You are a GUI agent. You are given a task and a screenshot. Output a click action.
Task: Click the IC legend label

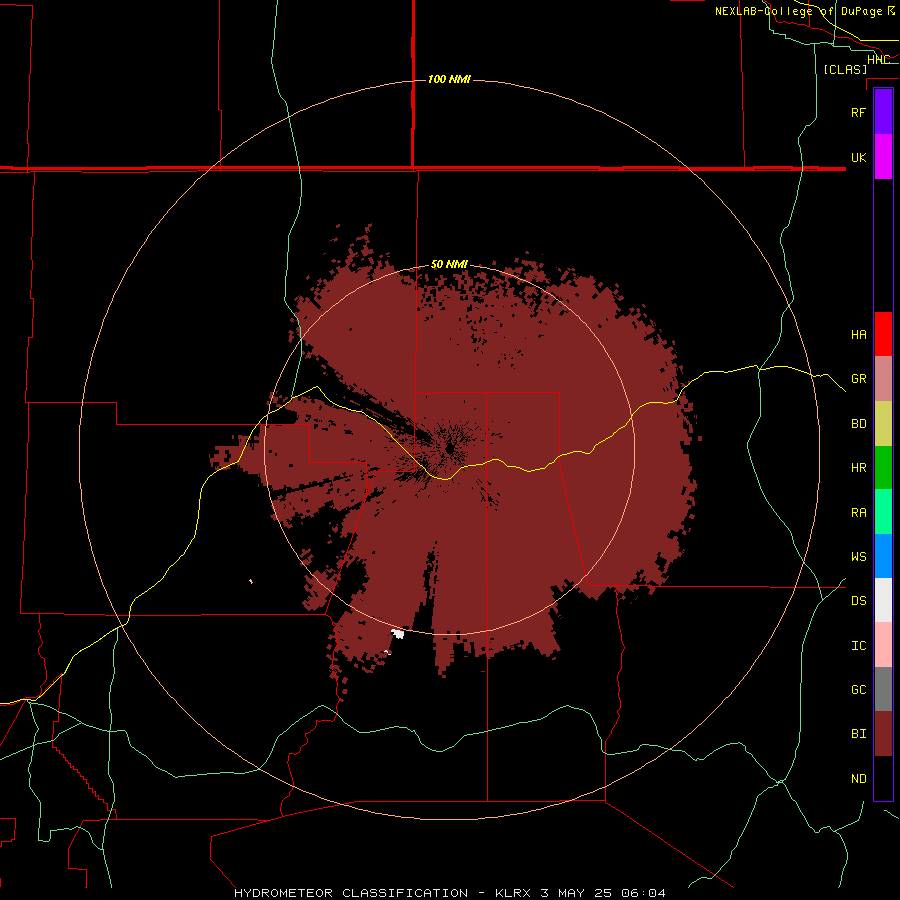click(x=858, y=646)
